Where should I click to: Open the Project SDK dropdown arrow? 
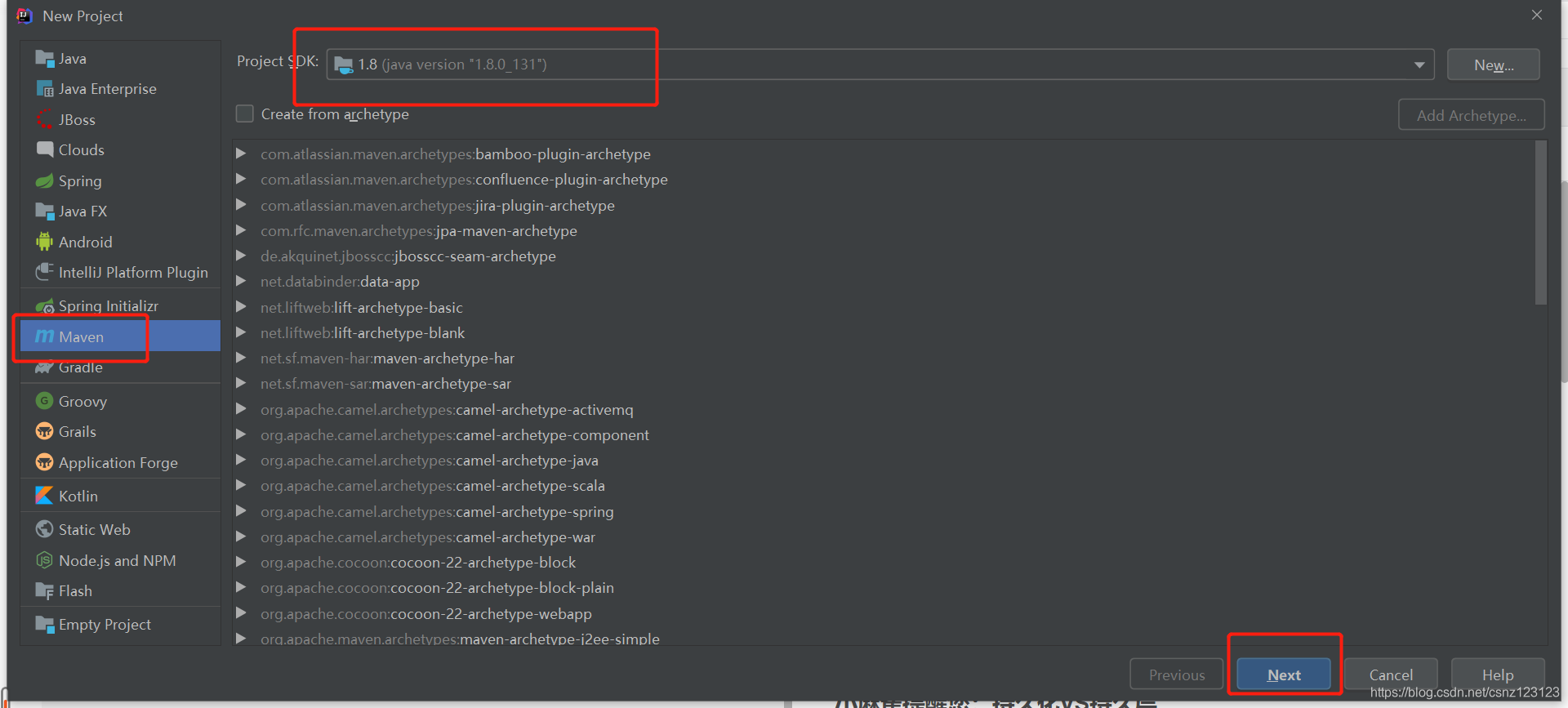click(1419, 65)
